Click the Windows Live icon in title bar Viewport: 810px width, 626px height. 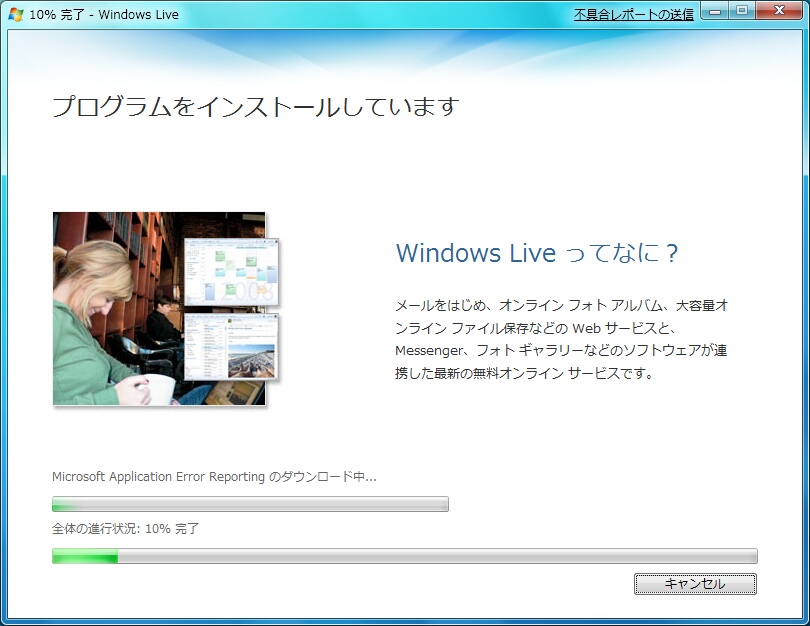coord(15,14)
